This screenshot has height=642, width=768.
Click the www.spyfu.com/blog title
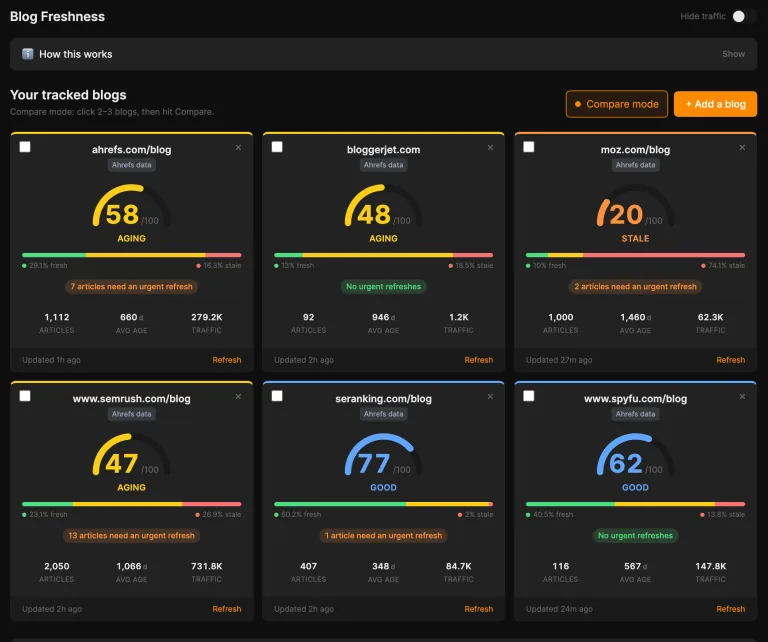(635, 398)
